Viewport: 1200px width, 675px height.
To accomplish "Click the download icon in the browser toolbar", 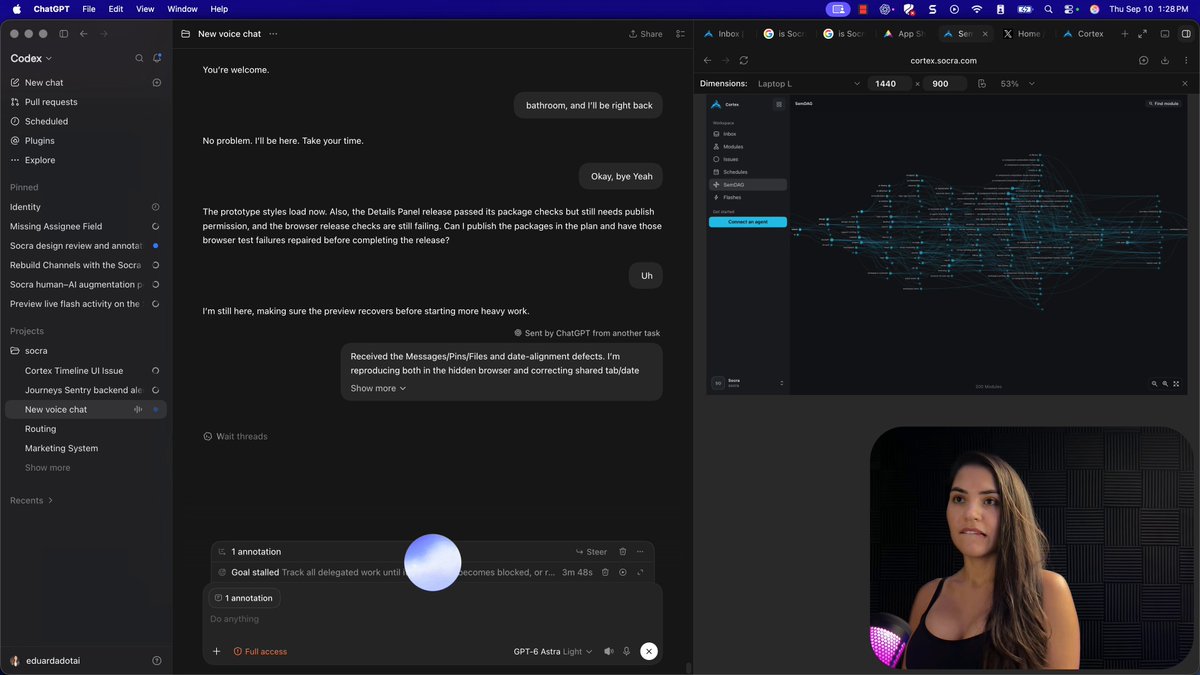I will [1165, 60].
